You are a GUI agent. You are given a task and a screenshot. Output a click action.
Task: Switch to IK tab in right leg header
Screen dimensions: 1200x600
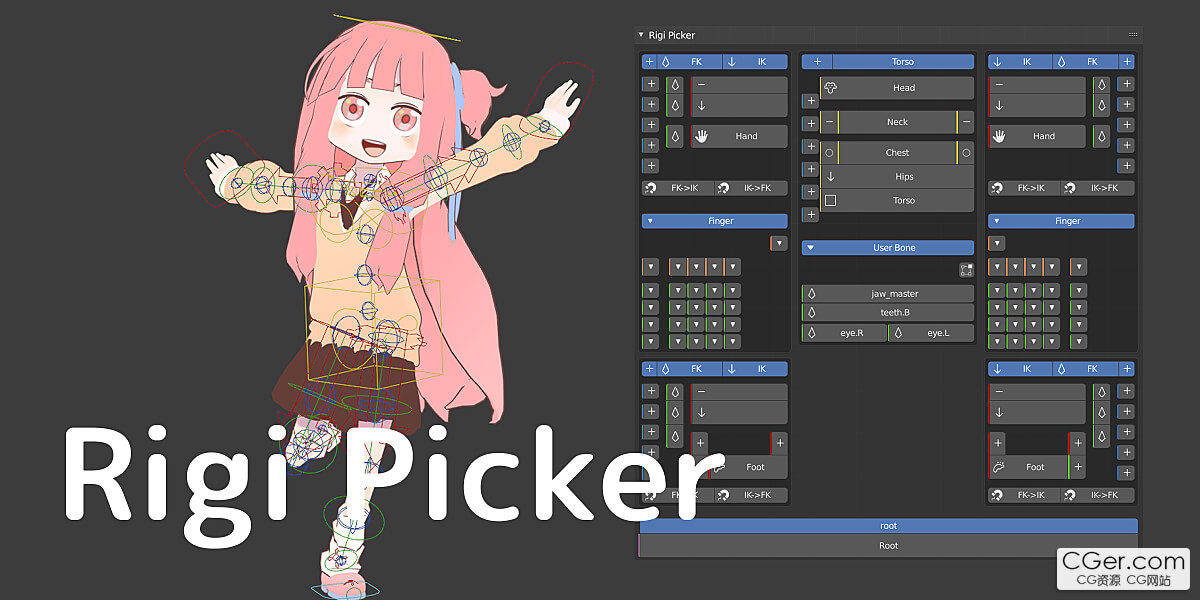1021,369
